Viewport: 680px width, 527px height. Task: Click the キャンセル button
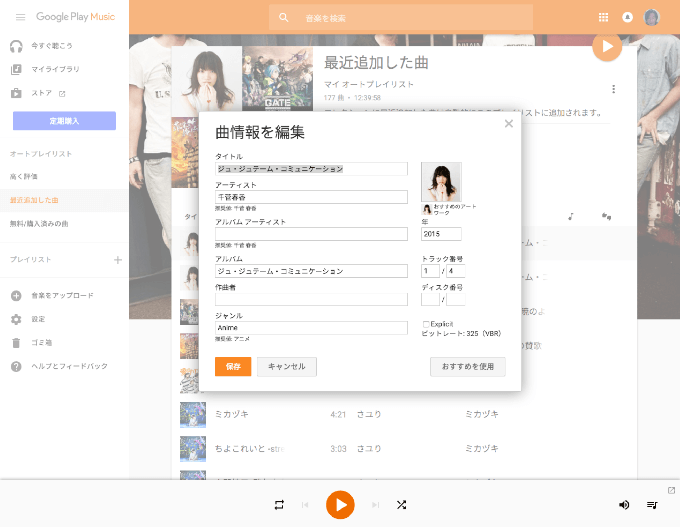(287, 367)
